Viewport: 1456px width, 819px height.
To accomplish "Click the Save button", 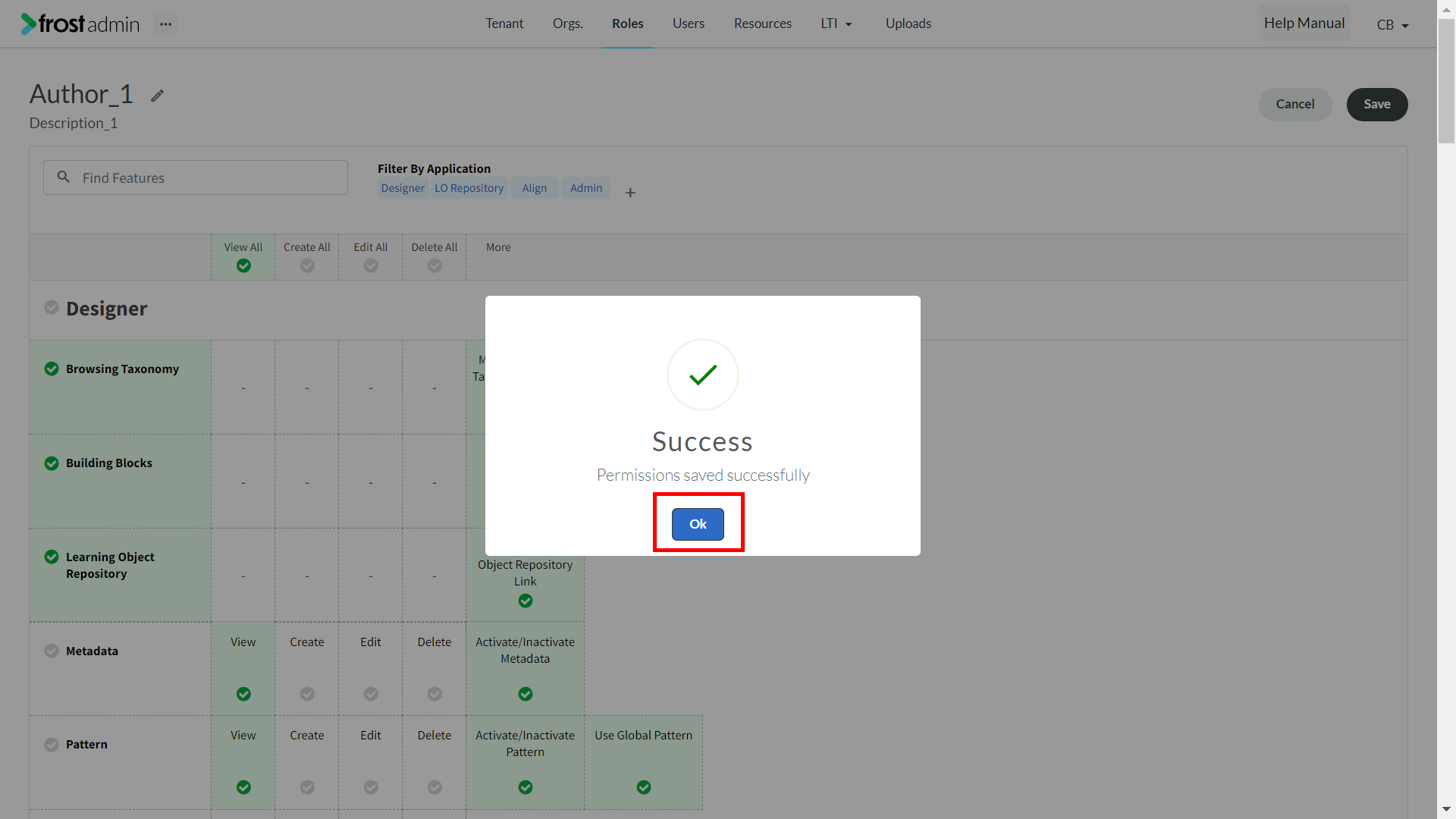I will click(1377, 105).
